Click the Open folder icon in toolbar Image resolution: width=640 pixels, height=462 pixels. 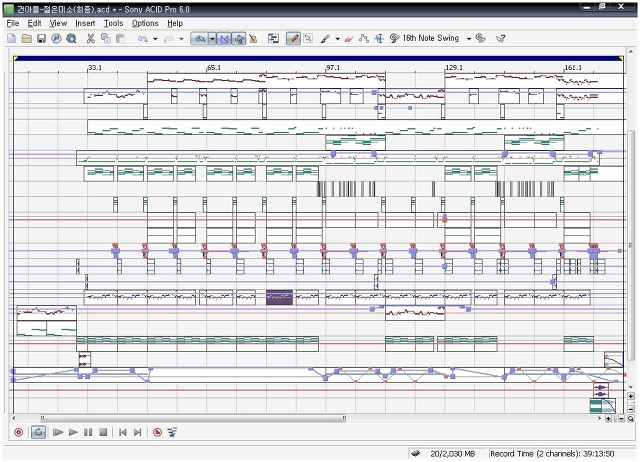coord(27,38)
